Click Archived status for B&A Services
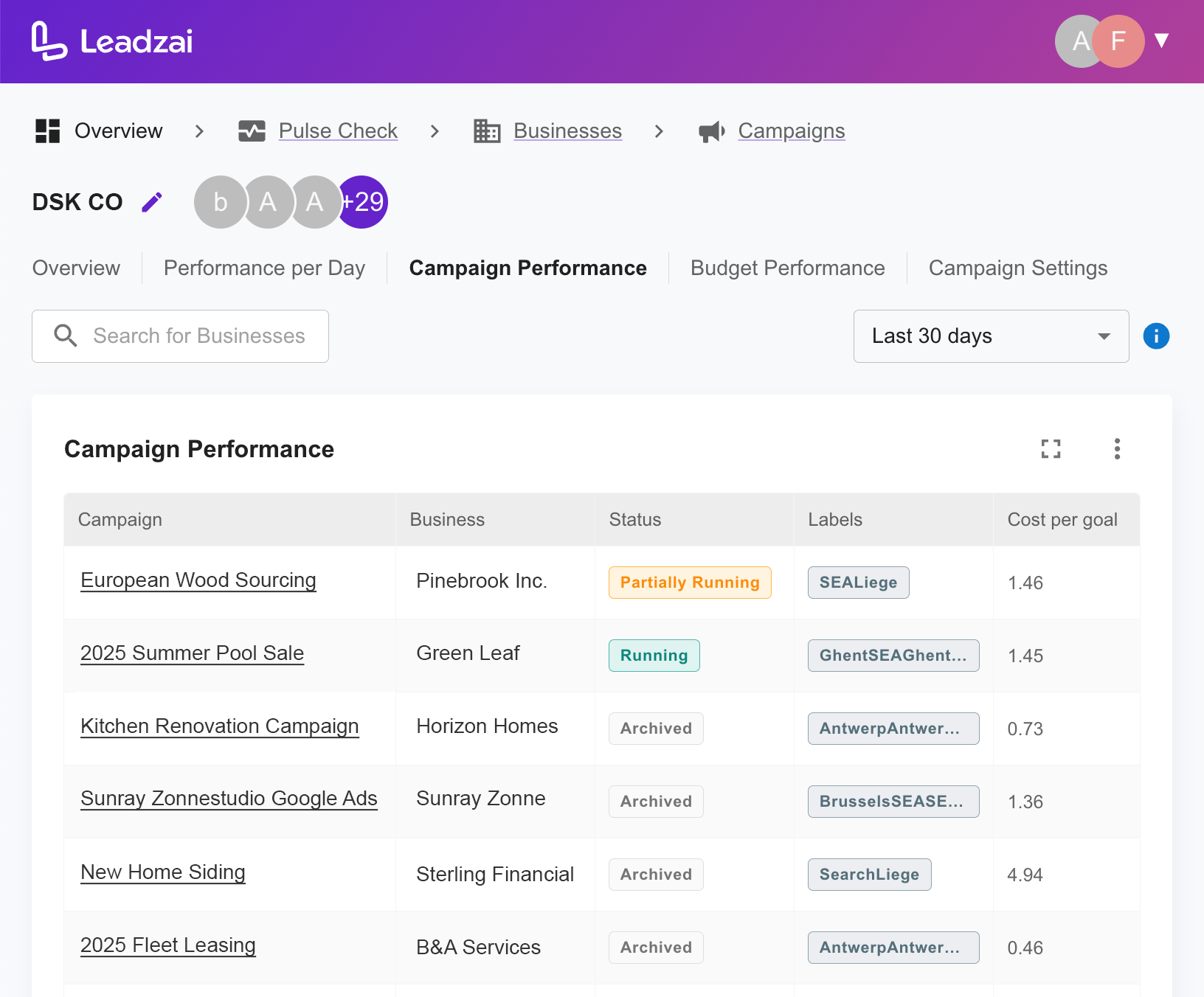 pyautogui.click(x=656, y=948)
